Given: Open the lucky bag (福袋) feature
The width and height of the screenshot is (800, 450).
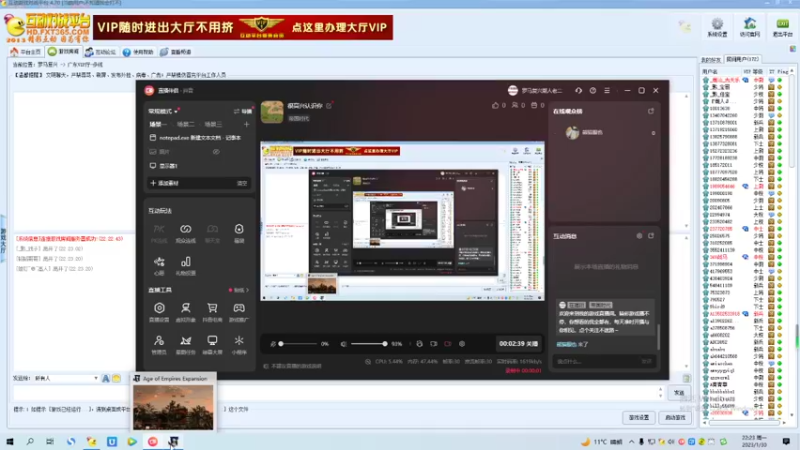Looking at the screenshot, I should pos(239,233).
